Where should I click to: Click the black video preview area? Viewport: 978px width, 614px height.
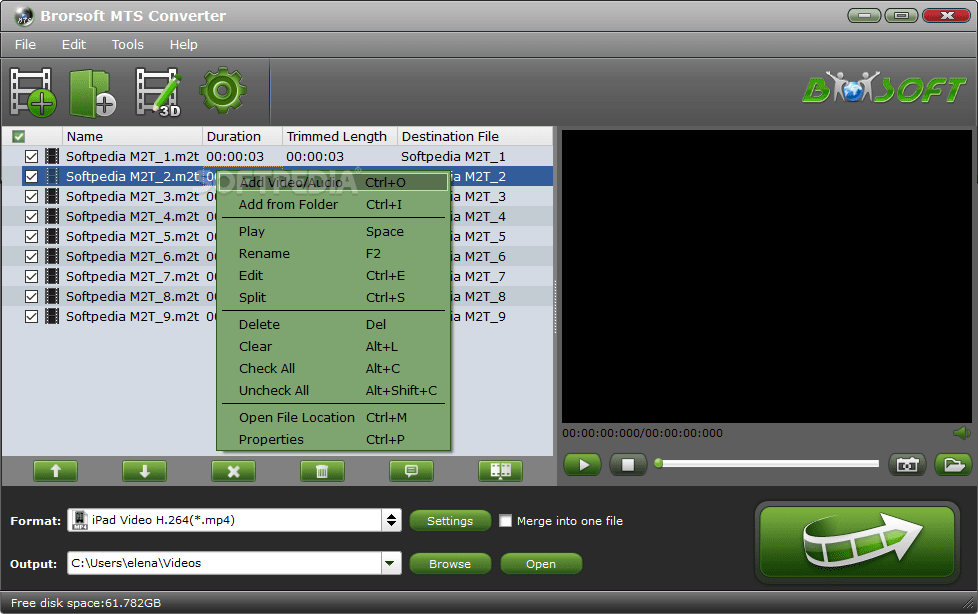click(767, 276)
